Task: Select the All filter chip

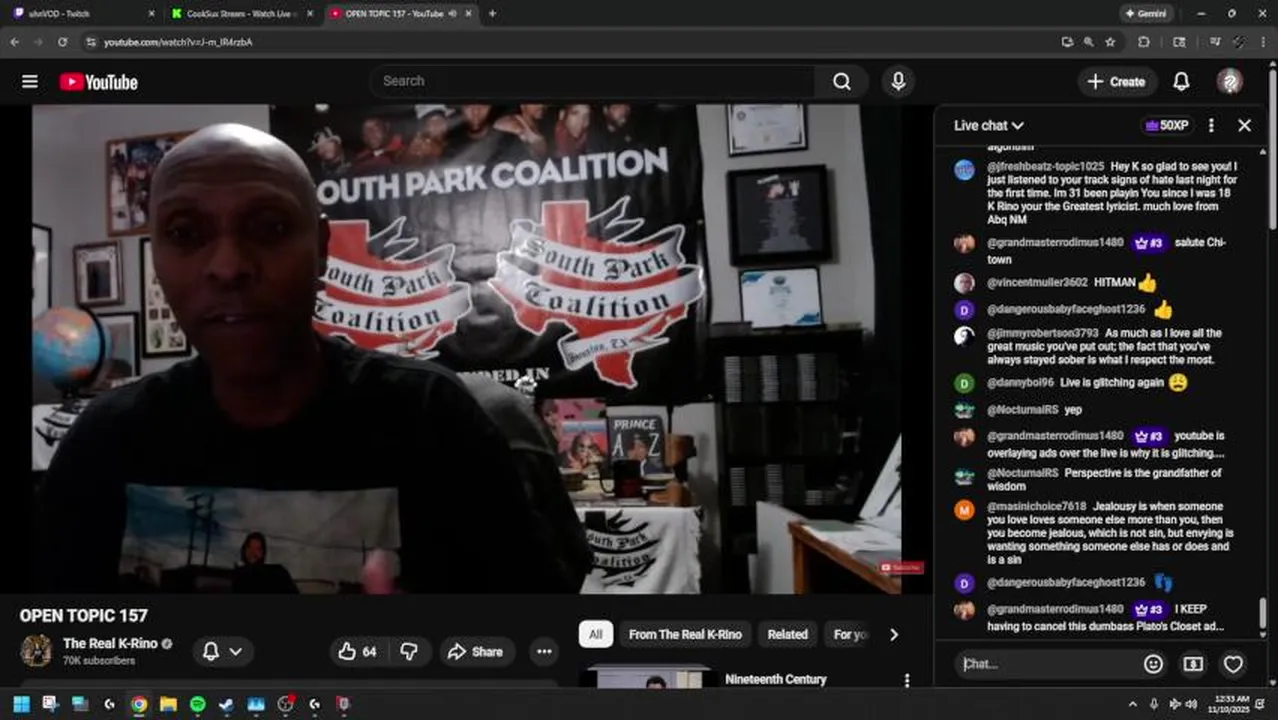Action: (595, 634)
